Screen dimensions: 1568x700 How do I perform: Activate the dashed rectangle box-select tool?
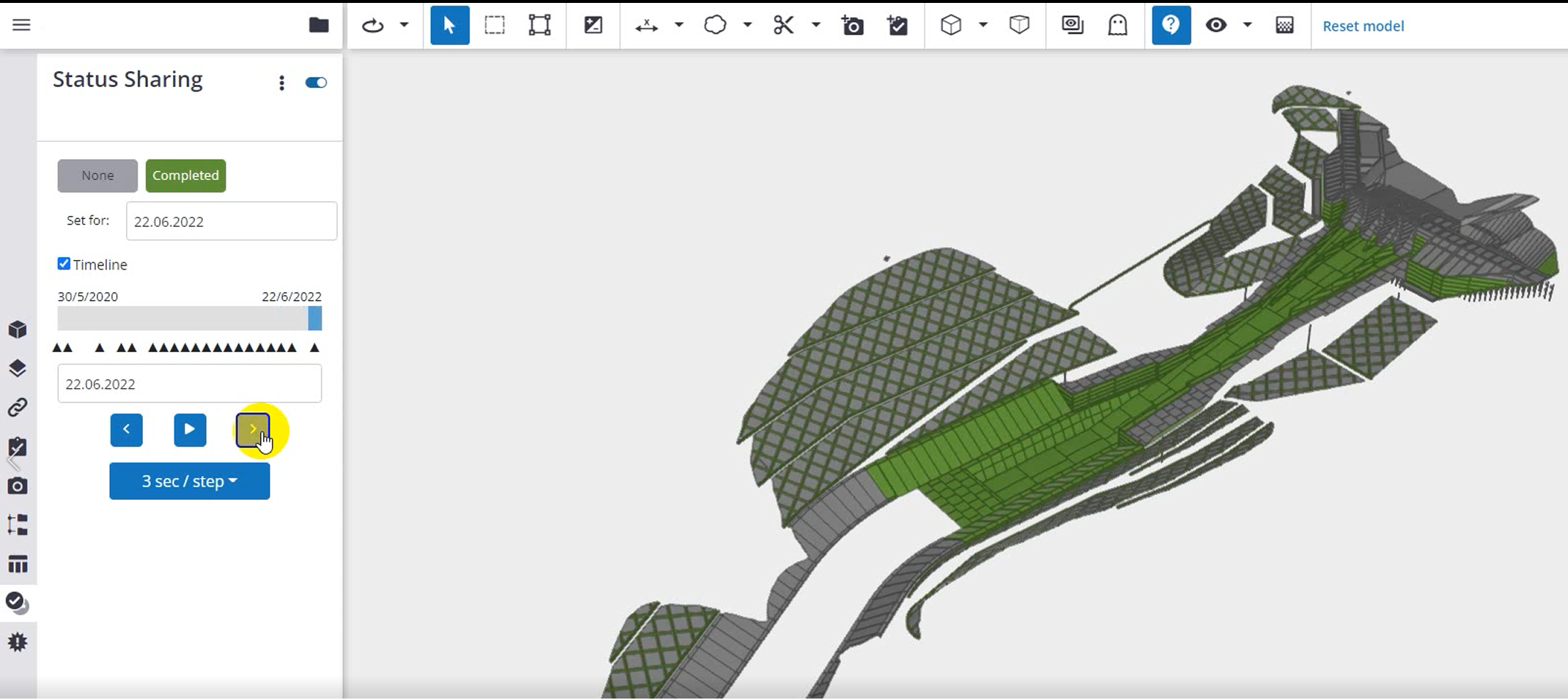pyautogui.click(x=495, y=26)
